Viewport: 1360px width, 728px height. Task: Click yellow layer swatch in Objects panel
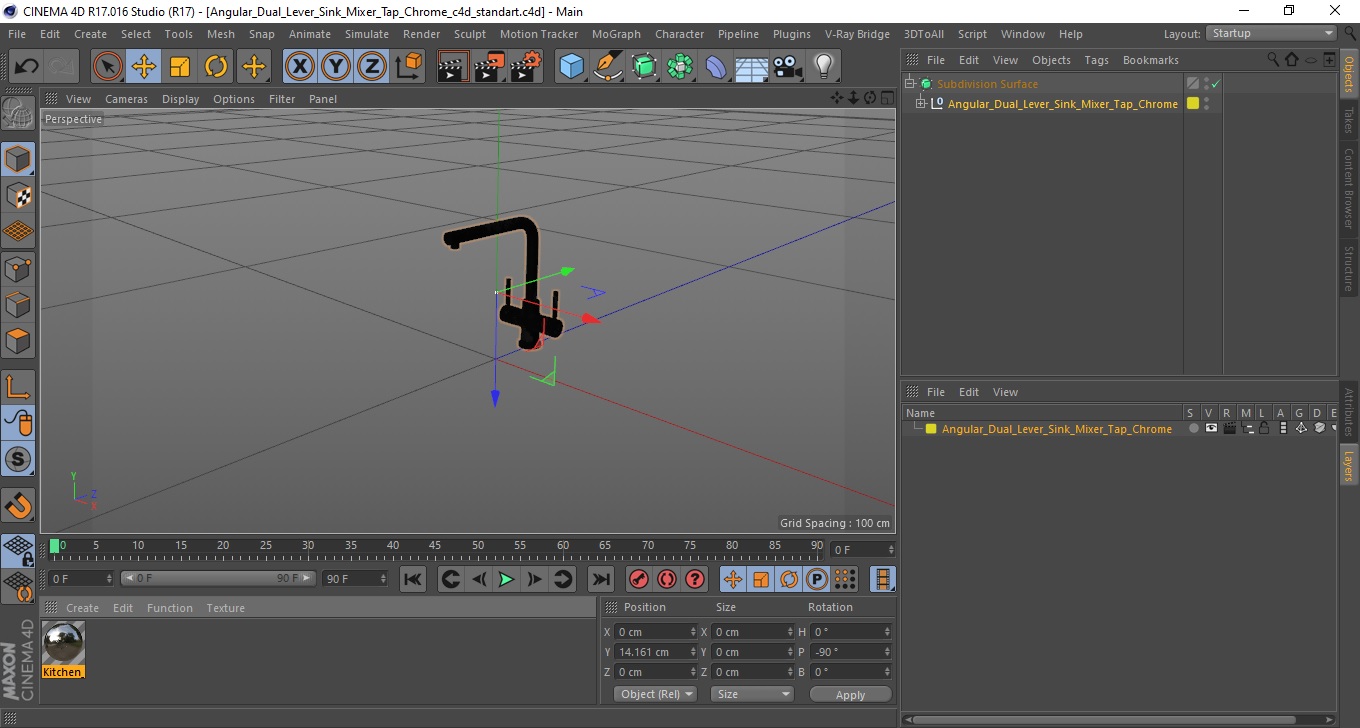tap(1193, 104)
